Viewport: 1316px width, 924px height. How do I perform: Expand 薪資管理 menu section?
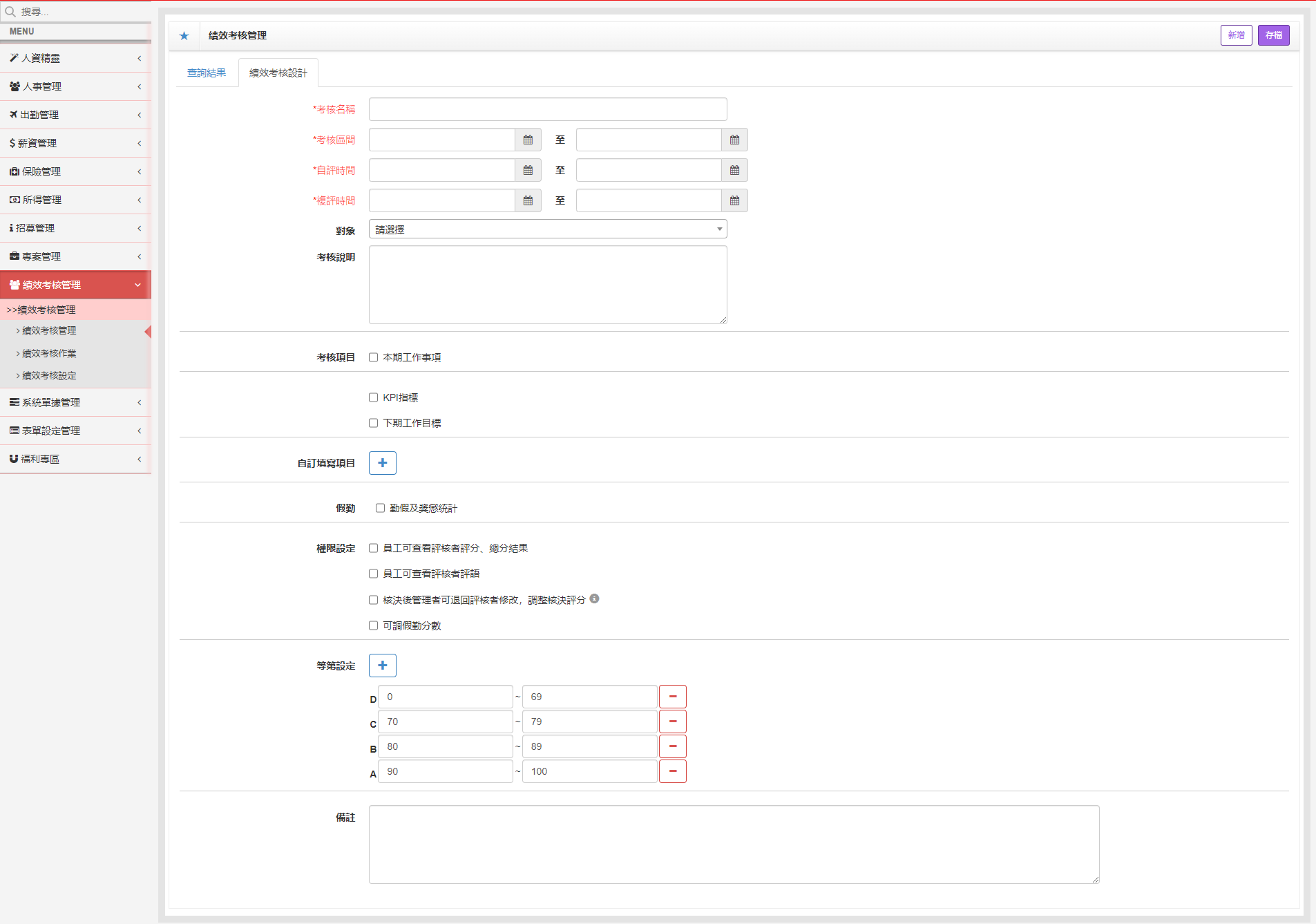[x=75, y=143]
